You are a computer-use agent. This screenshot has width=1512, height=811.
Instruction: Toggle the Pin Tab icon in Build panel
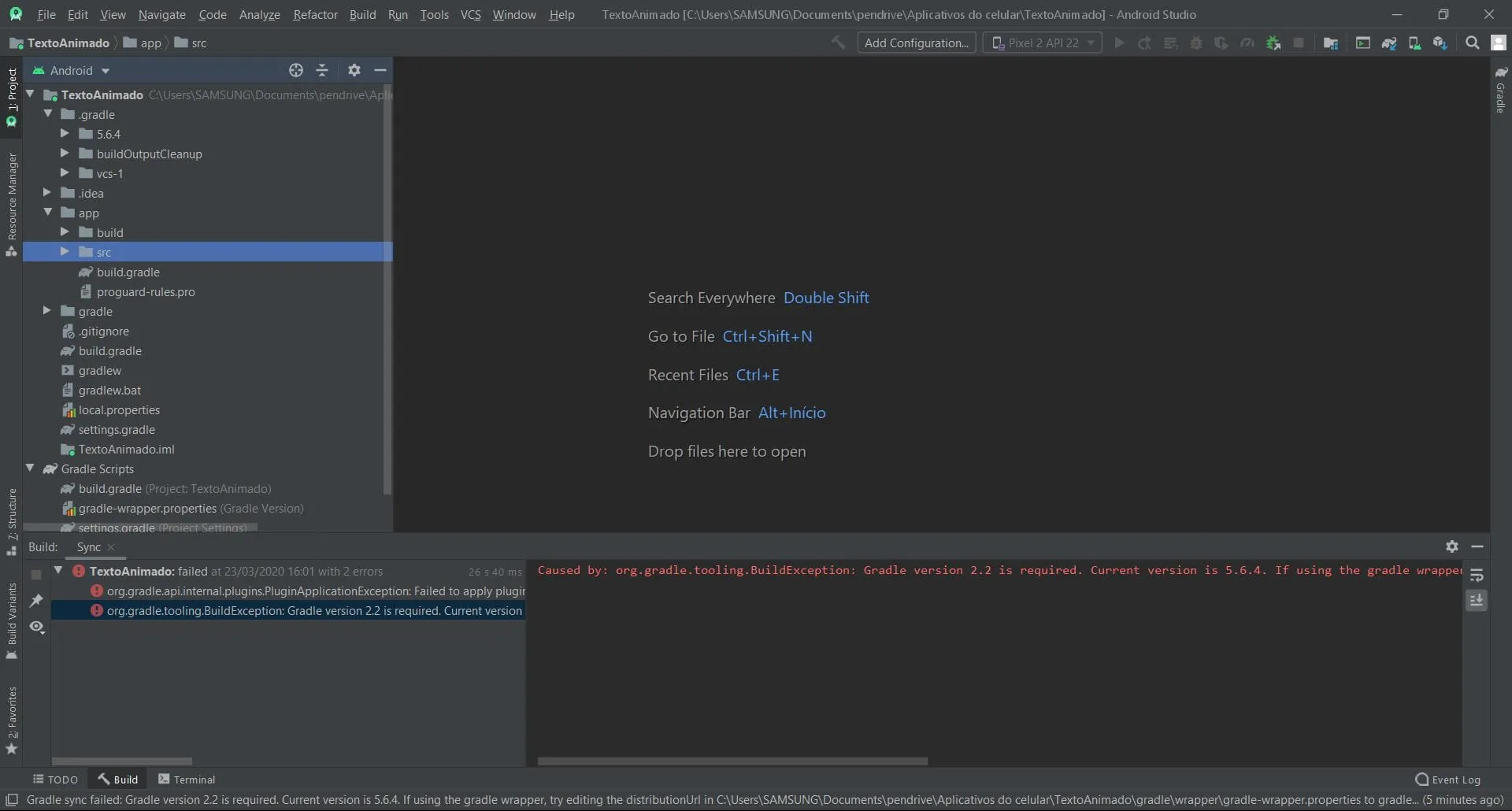pyautogui.click(x=36, y=601)
